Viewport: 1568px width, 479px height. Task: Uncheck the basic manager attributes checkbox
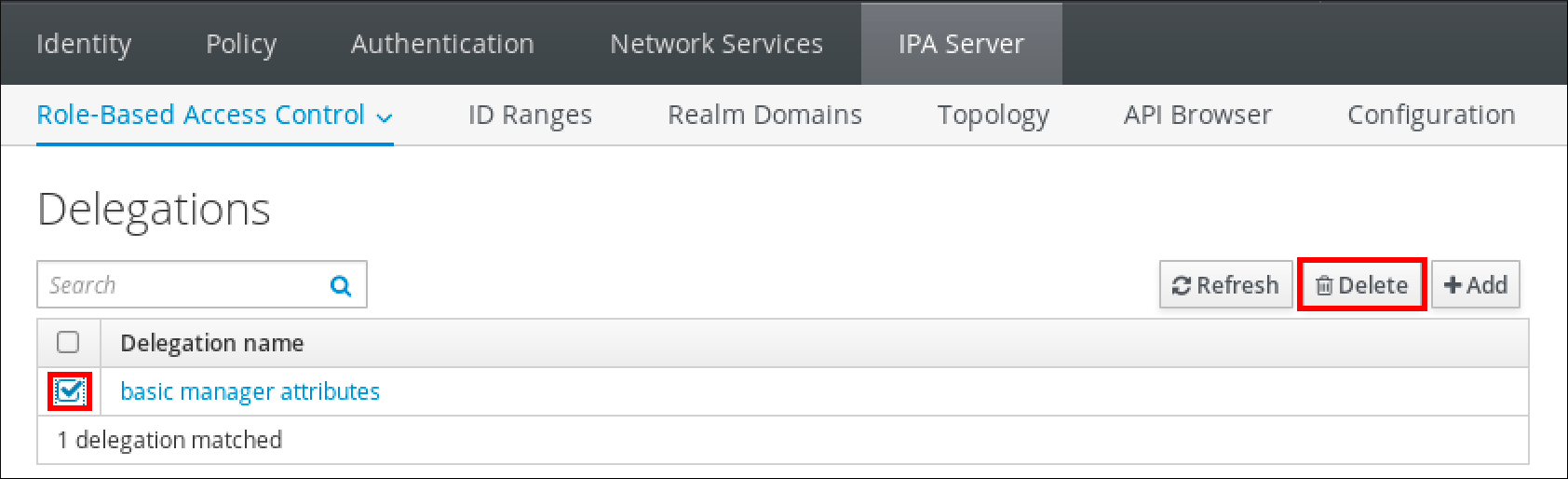pos(69,391)
